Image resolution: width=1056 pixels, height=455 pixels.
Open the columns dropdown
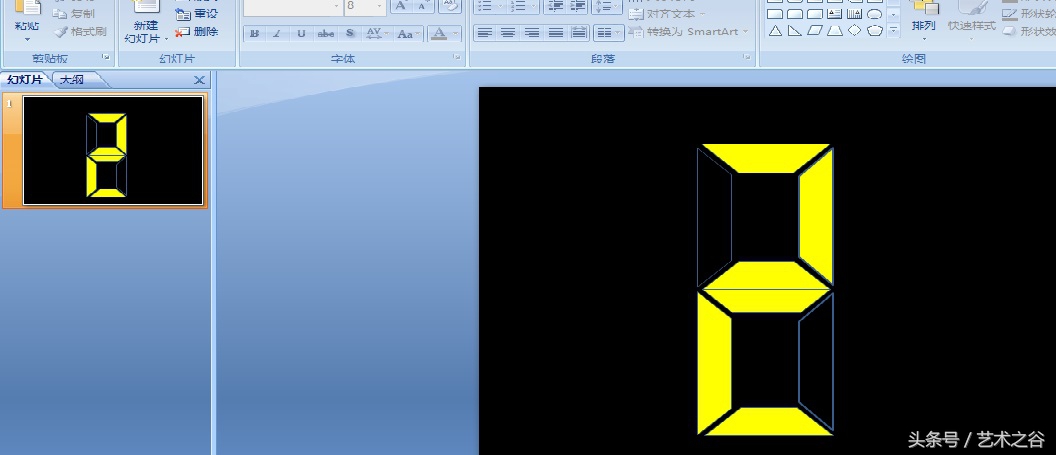(x=609, y=32)
